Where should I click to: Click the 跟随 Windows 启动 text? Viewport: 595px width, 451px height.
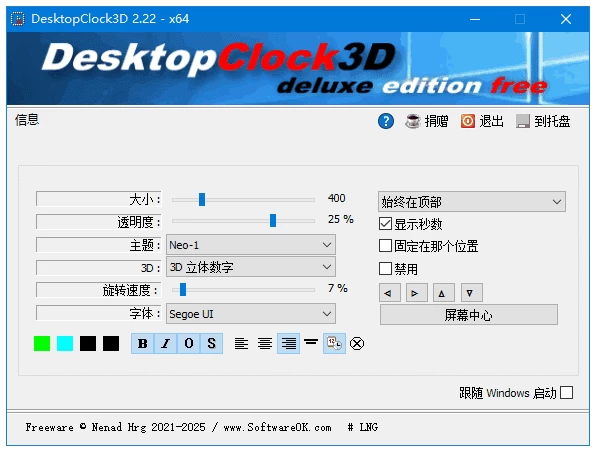[x=508, y=393]
